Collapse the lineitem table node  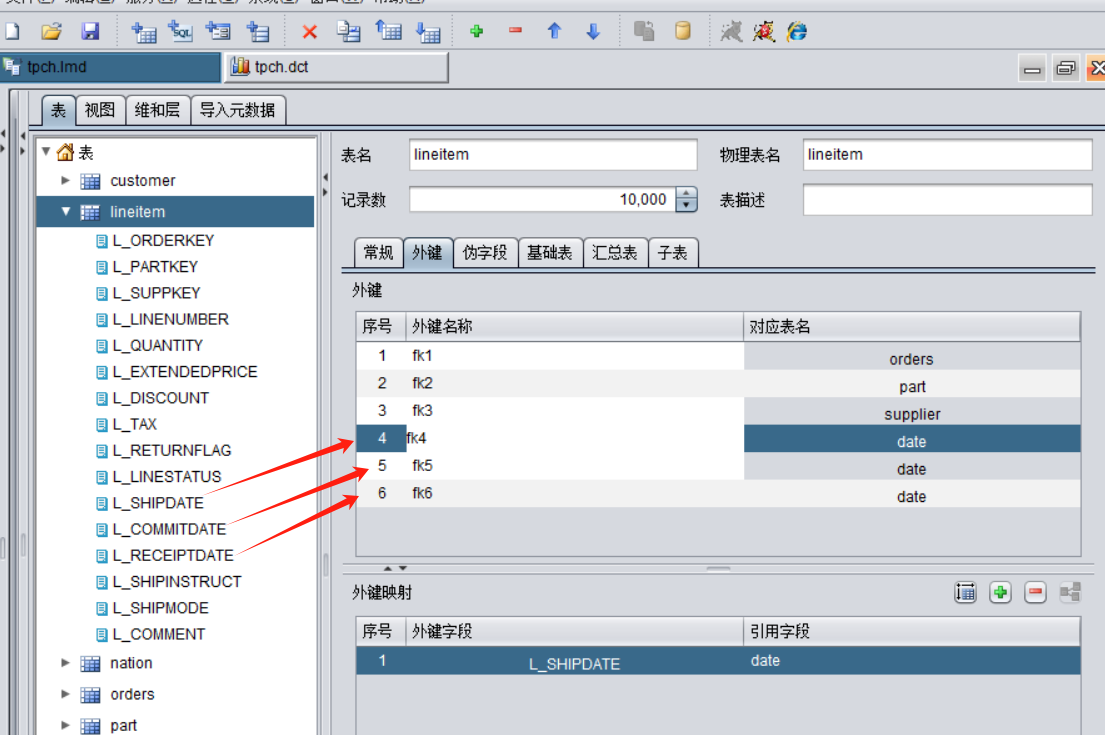point(66,212)
